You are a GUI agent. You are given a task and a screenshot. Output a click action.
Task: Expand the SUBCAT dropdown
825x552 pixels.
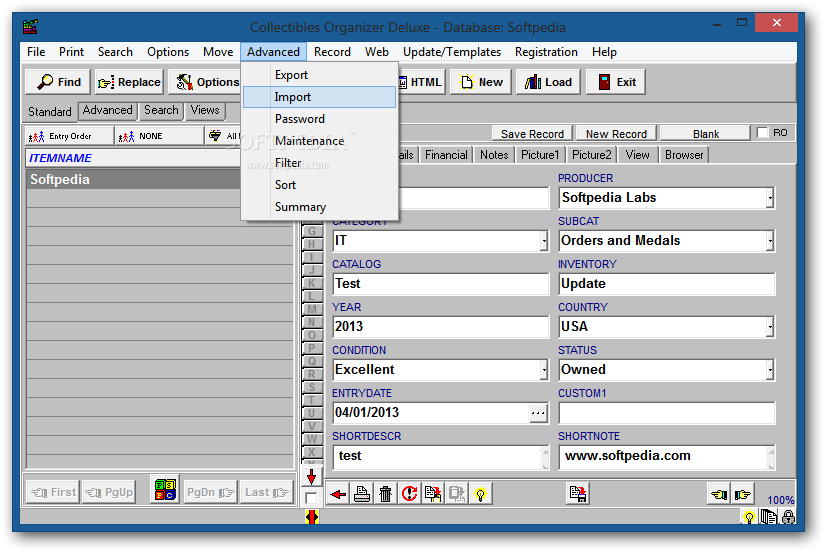(x=770, y=241)
